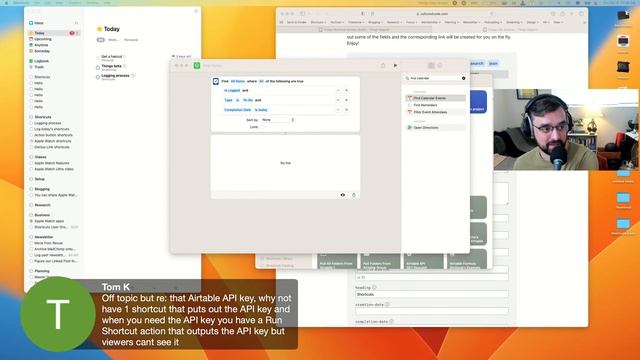Open the top desktop folder icon
640x360 pixels.
click(x=623, y=16)
